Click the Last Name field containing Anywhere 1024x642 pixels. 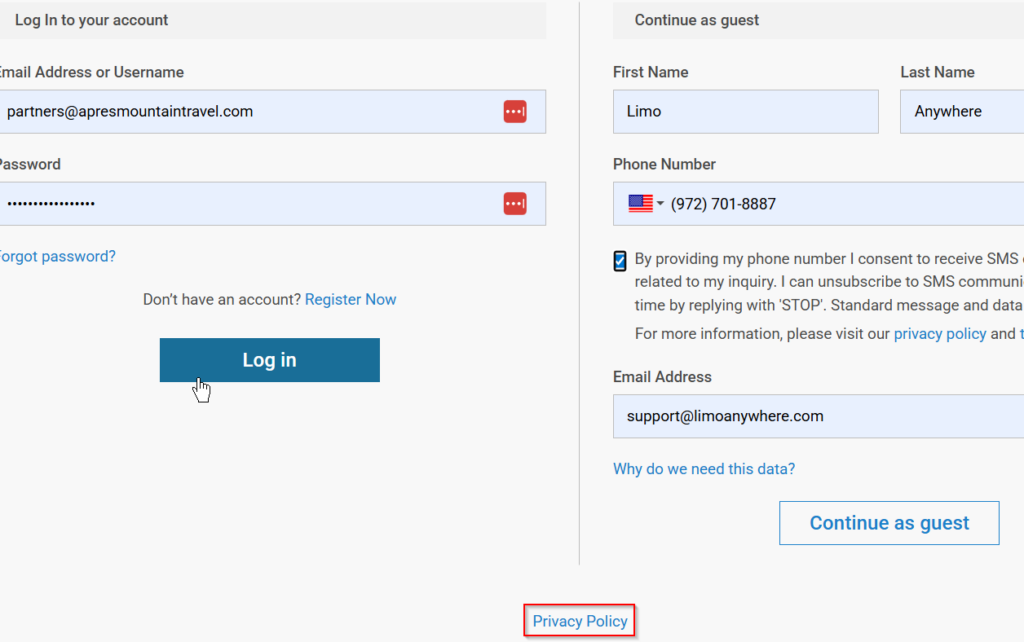click(x=960, y=112)
